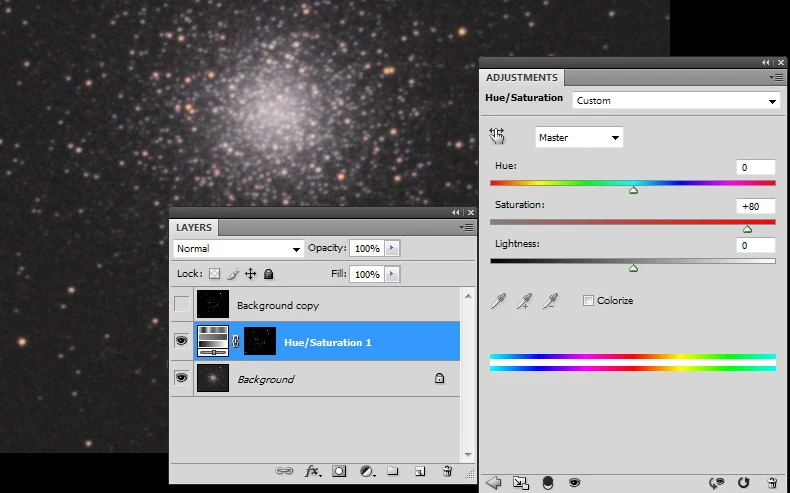Show the Background copy layer
The height and width of the screenshot is (493, 790).
click(x=181, y=304)
